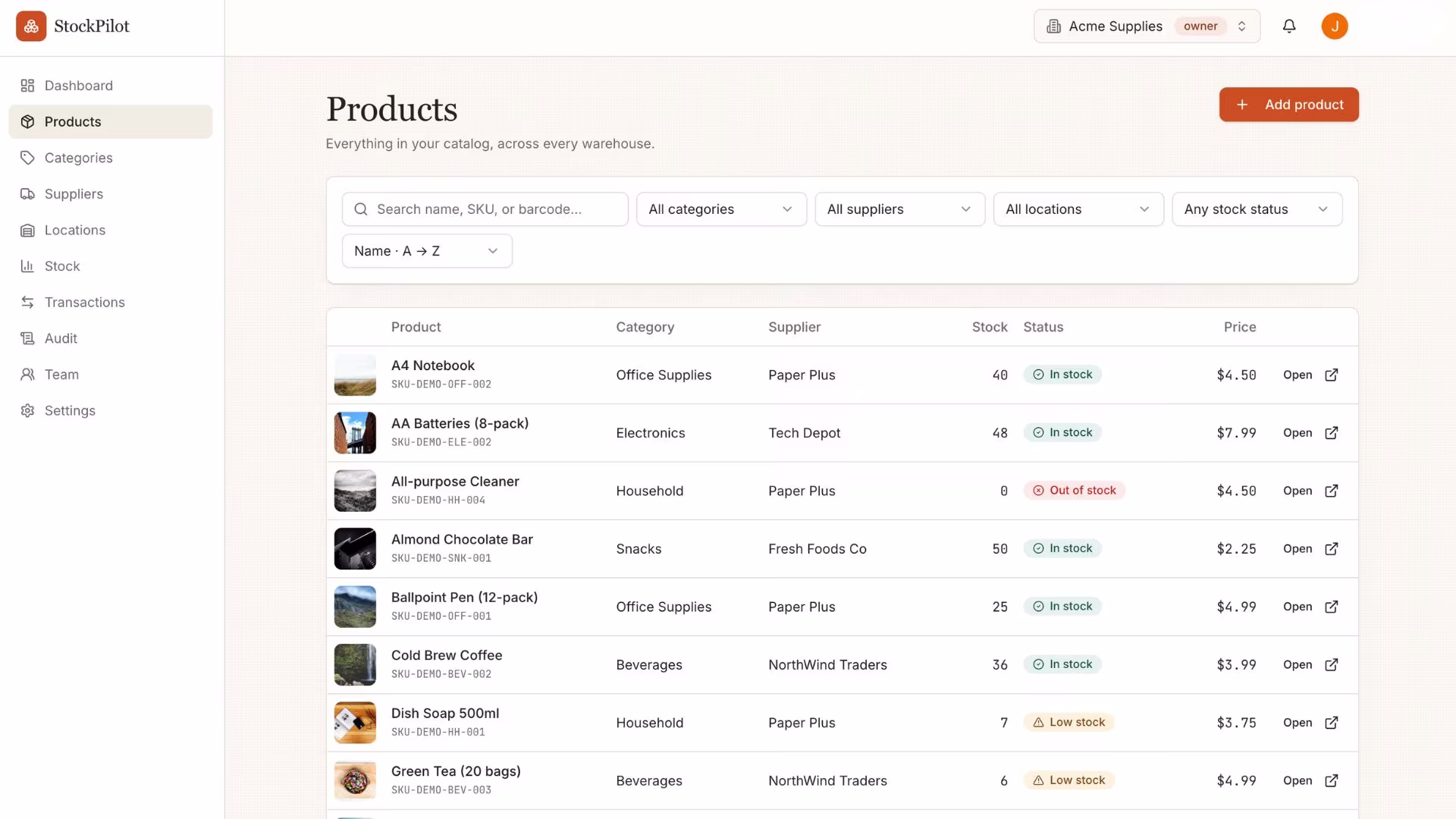Open the user avatar J menu
Image resolution: width=1456 pixels, height=819 pixels.
[x=1335, y=27]
